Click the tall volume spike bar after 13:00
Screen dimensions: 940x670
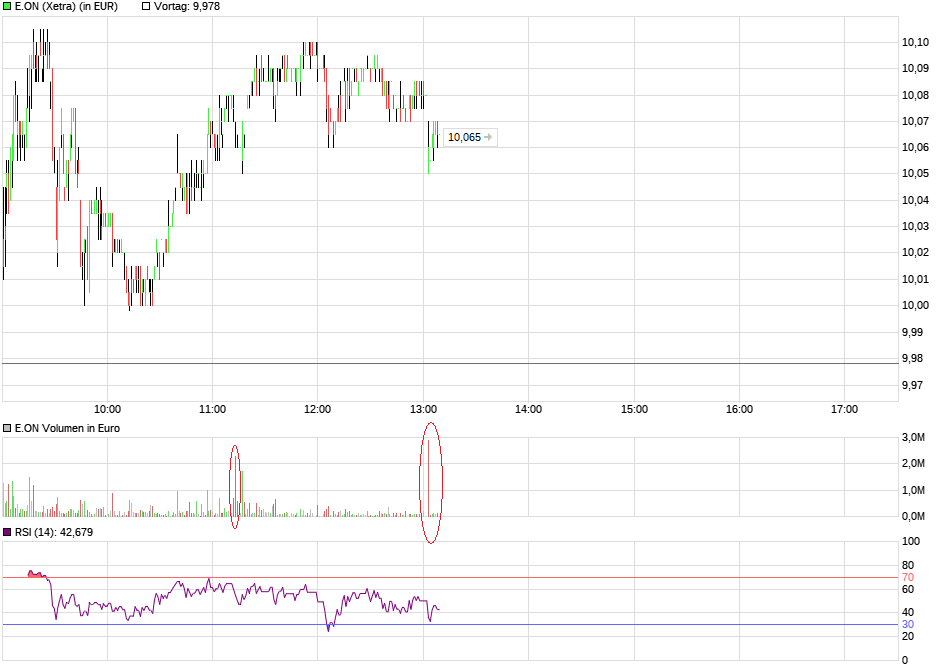[x=429, y=478]
